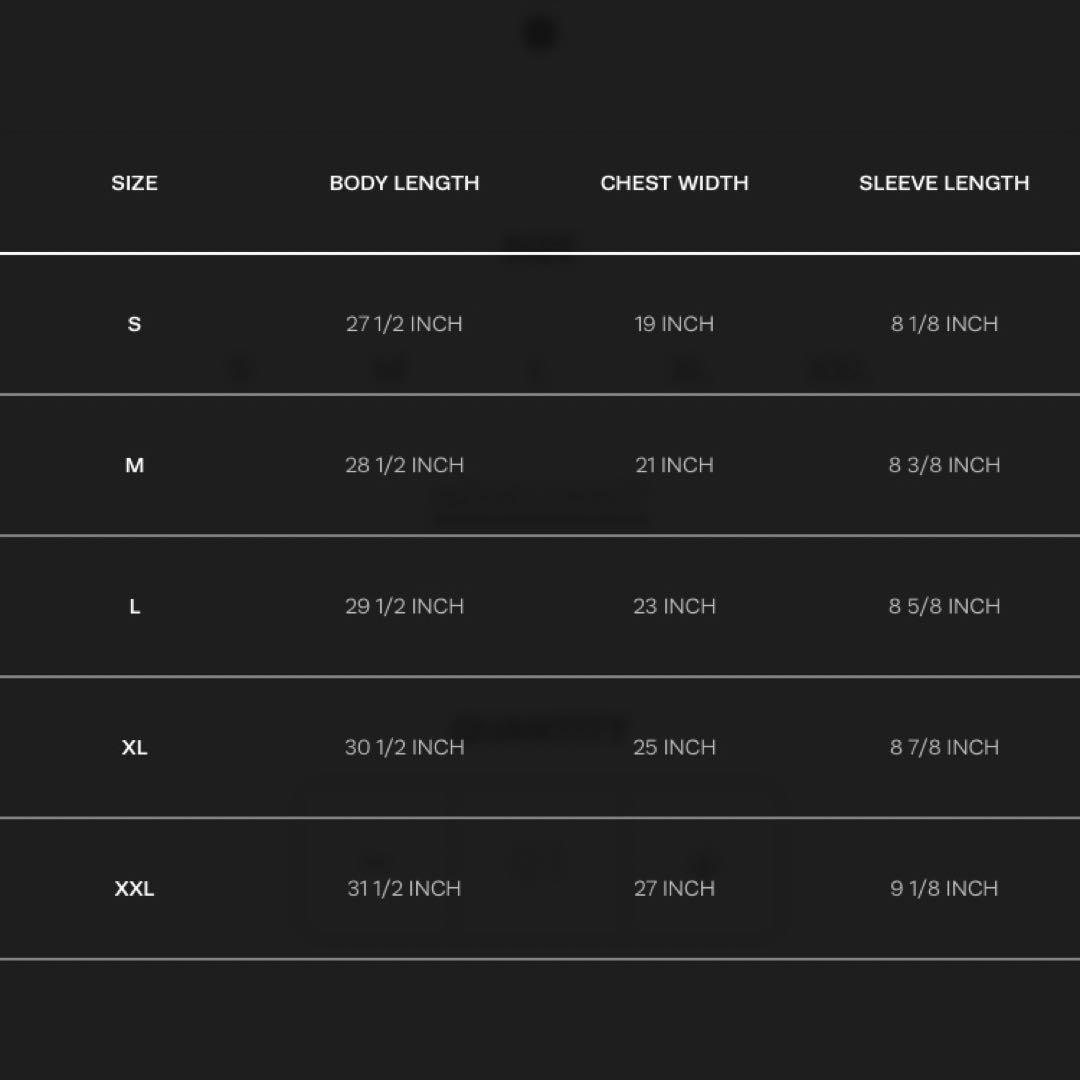The height and width of the screenshot is (1080, 1080).
Task: Click the 30 1/2 INCH body length cell
Action: pyautogui.click(x=404, y=747)
